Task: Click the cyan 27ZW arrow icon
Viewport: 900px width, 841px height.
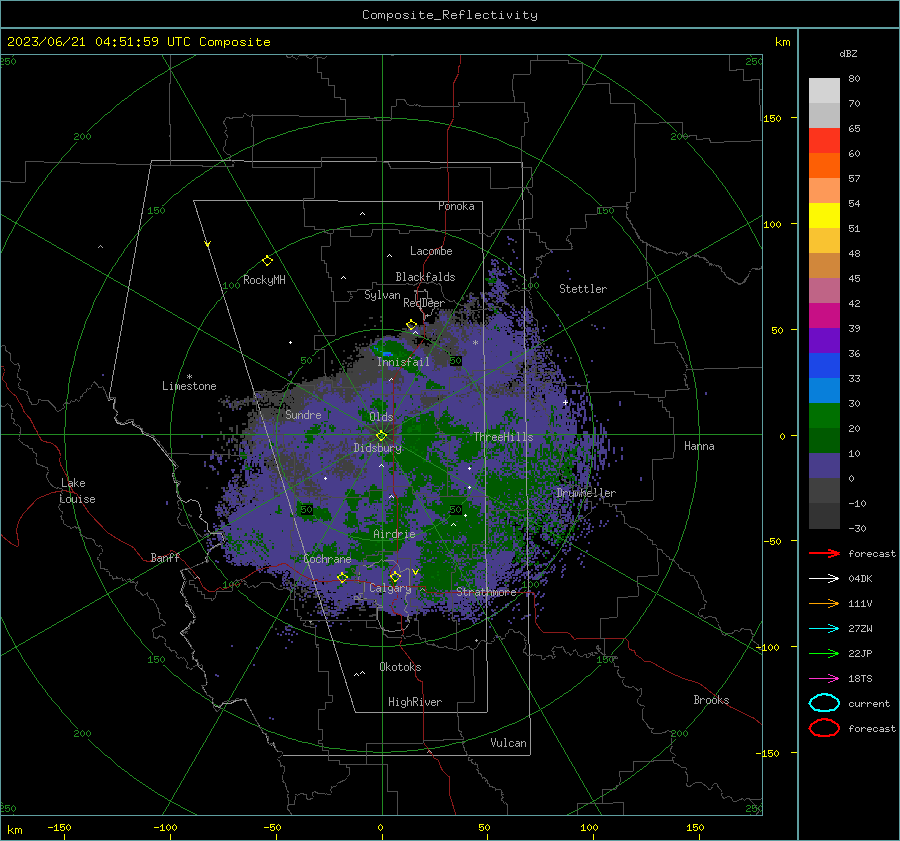Action: coord(824,629)
